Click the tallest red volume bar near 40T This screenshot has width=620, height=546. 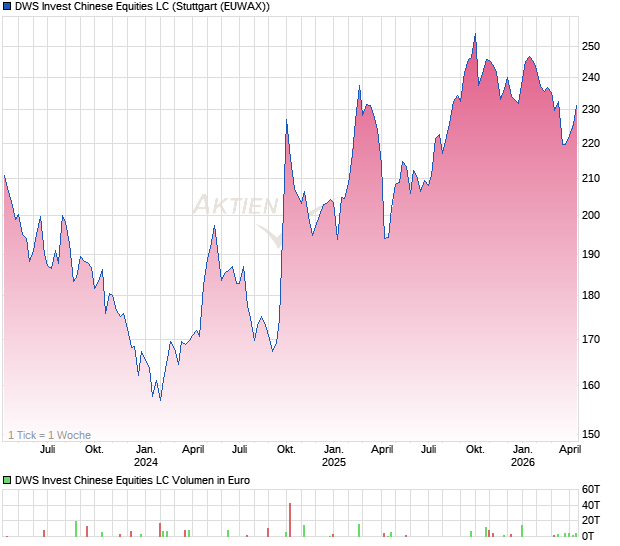(290, 520)
